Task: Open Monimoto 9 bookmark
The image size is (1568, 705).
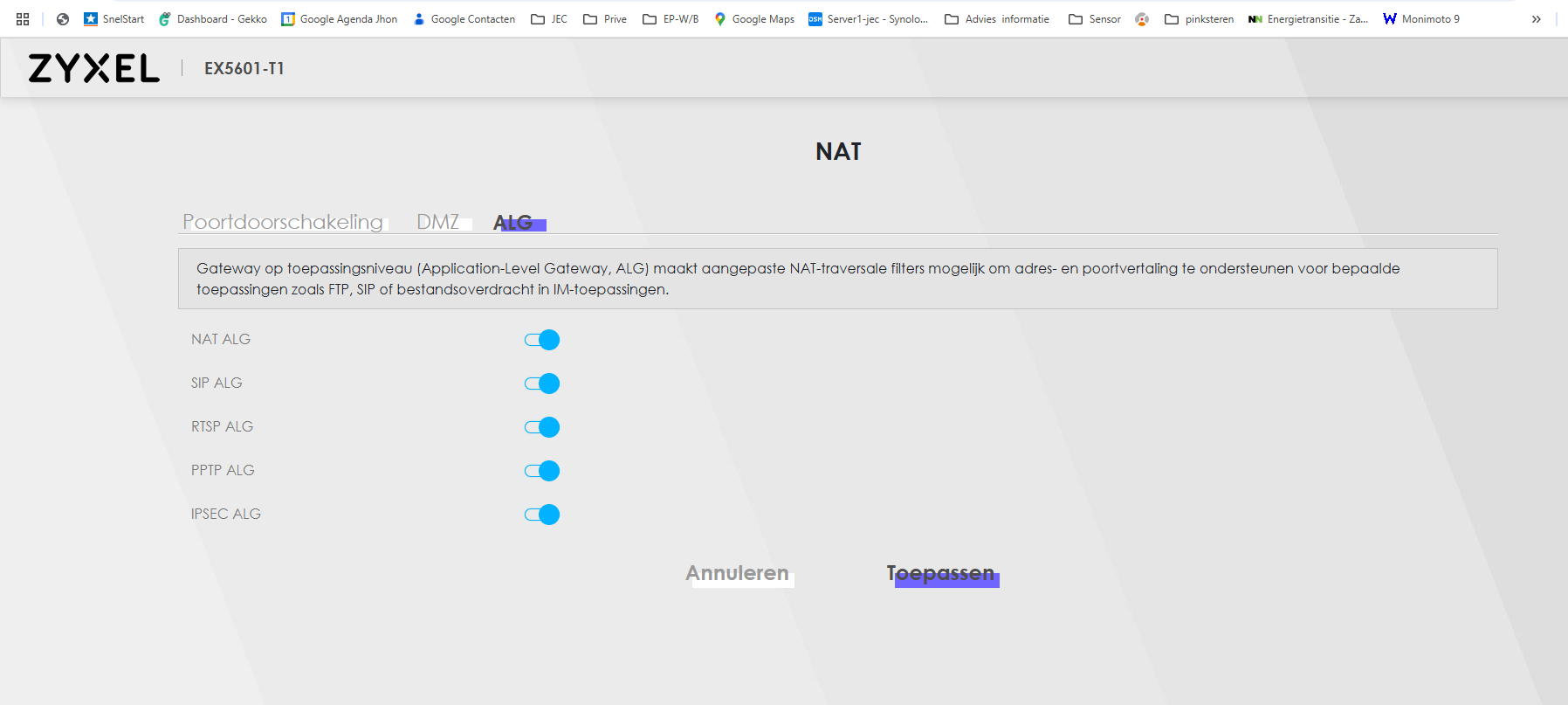Action: tap(1421, 19)
